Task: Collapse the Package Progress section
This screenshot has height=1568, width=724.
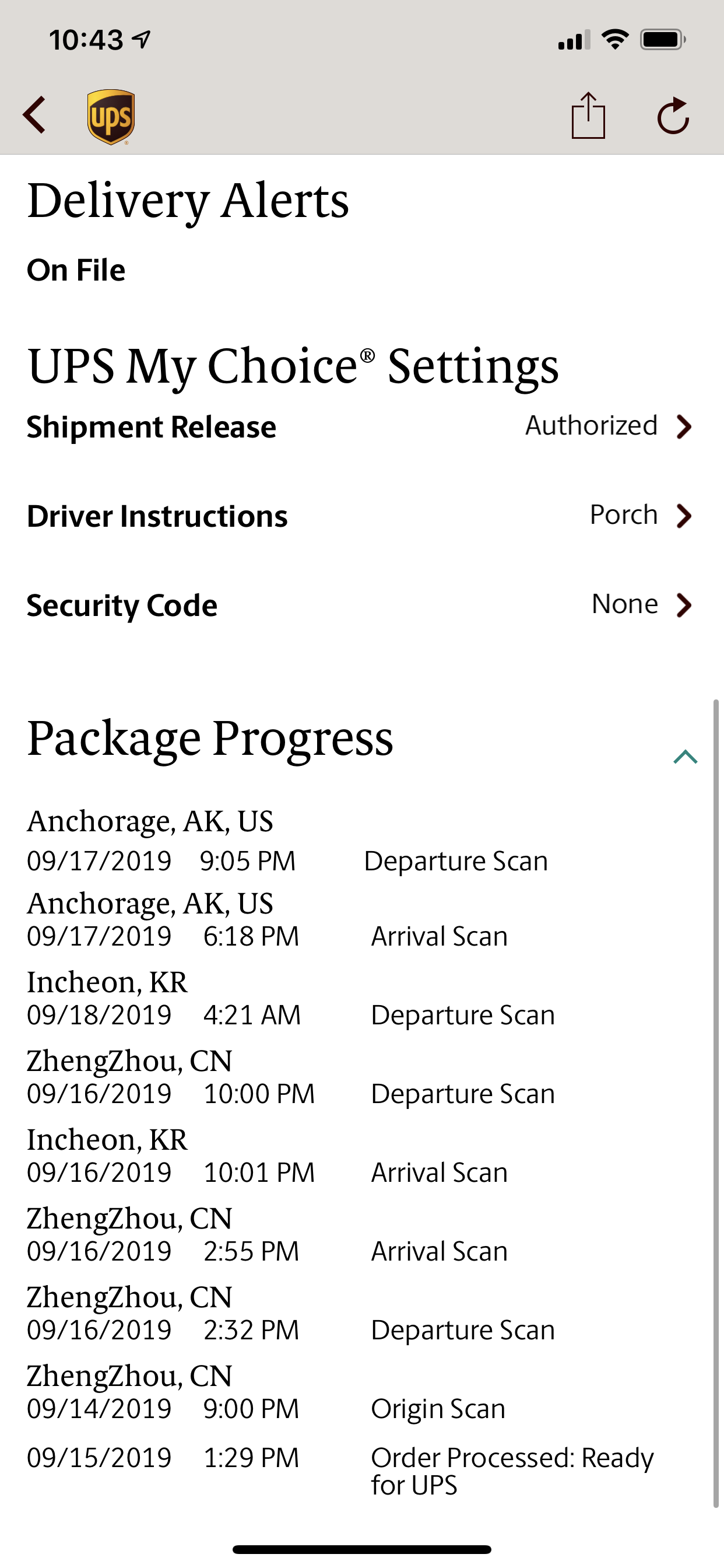Action: (x=685, y=757)
